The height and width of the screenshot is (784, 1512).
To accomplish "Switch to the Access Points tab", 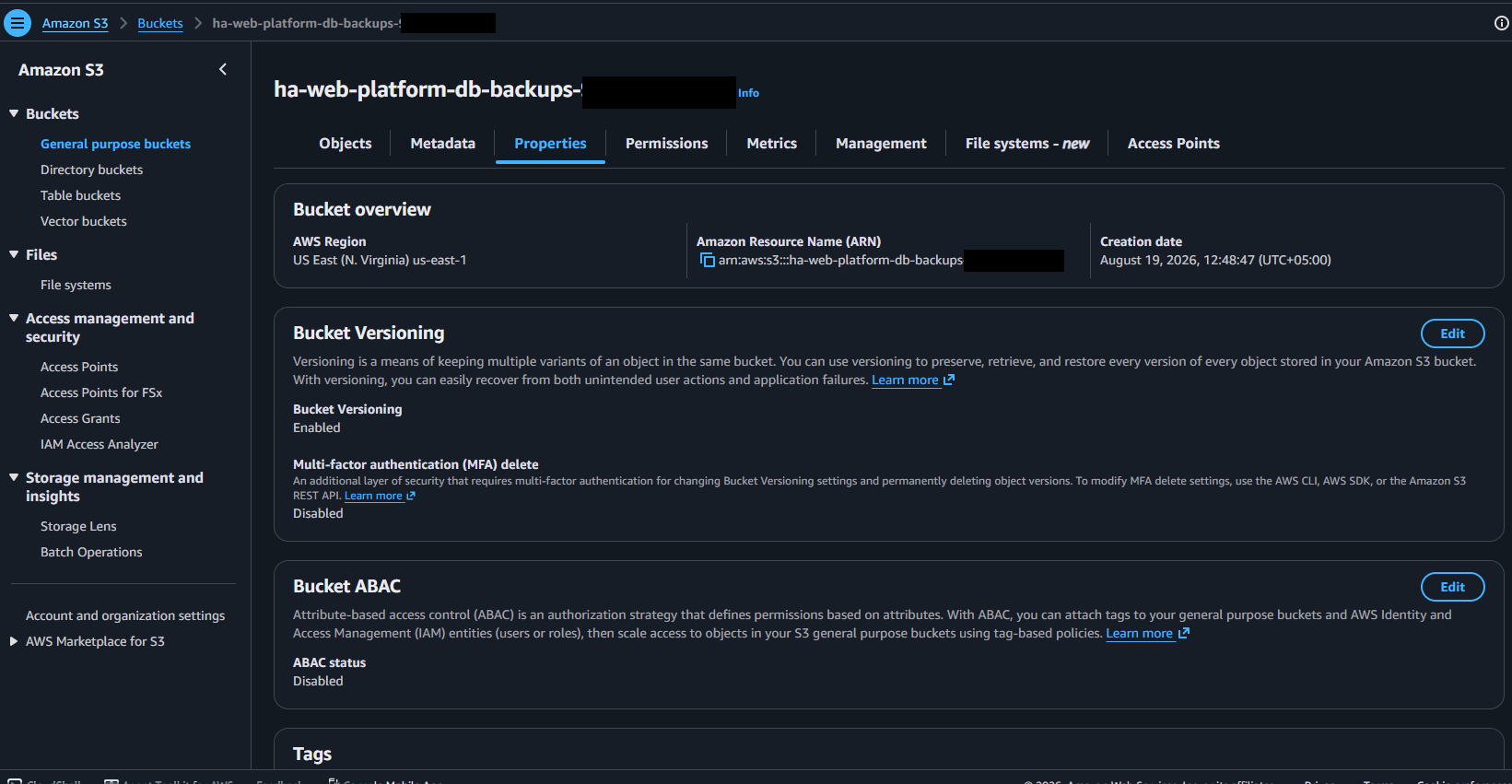I will [x=1174, y=143].
